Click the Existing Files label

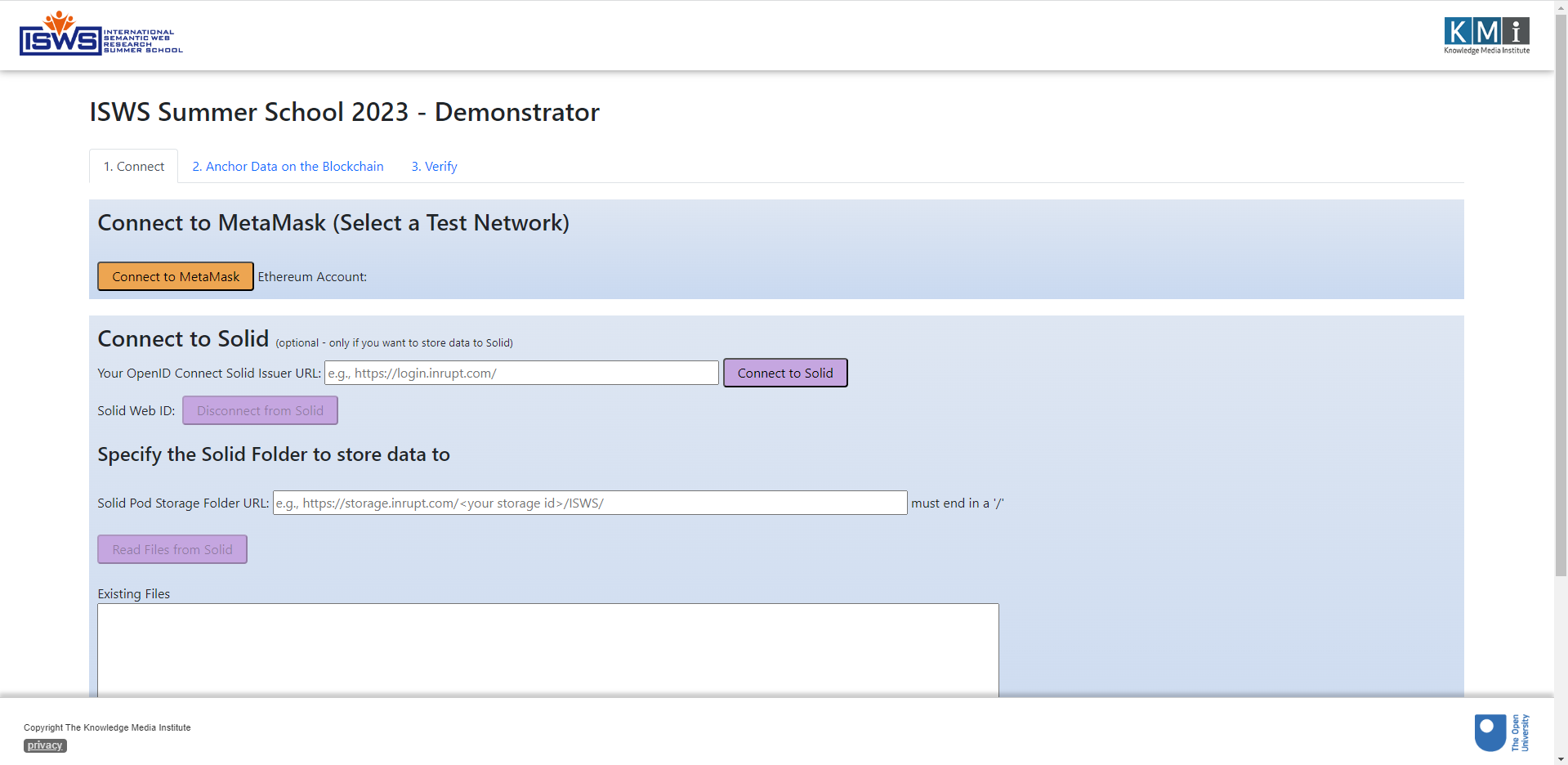[x=134, y=593]
